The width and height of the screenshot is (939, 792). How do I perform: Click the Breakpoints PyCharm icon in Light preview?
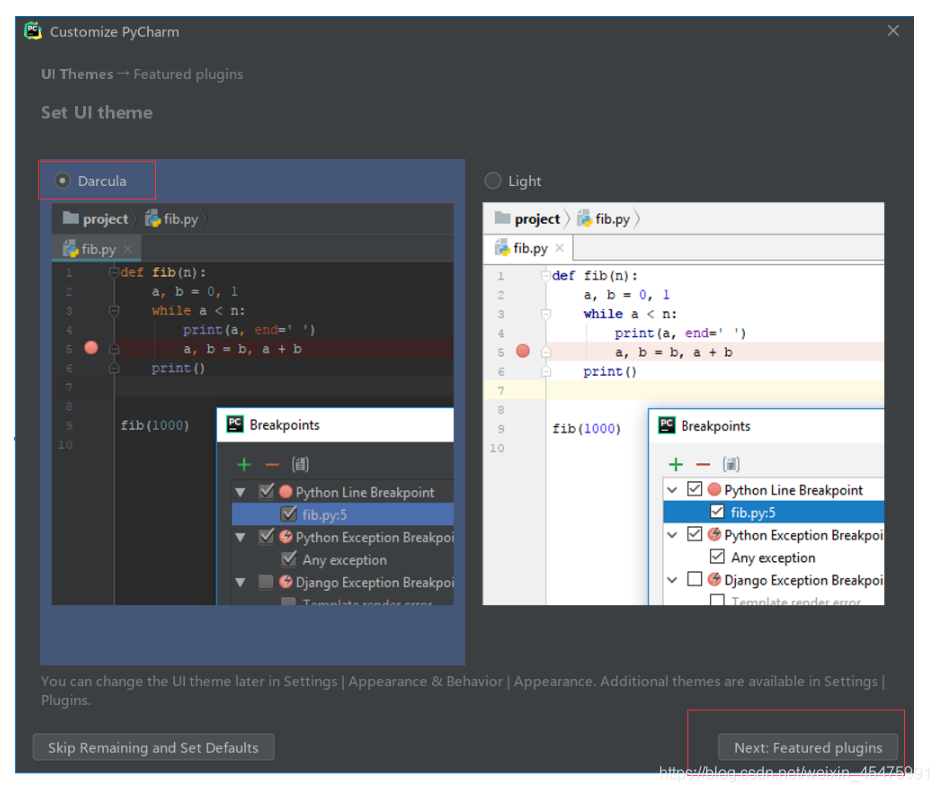[x=667, y=425]
